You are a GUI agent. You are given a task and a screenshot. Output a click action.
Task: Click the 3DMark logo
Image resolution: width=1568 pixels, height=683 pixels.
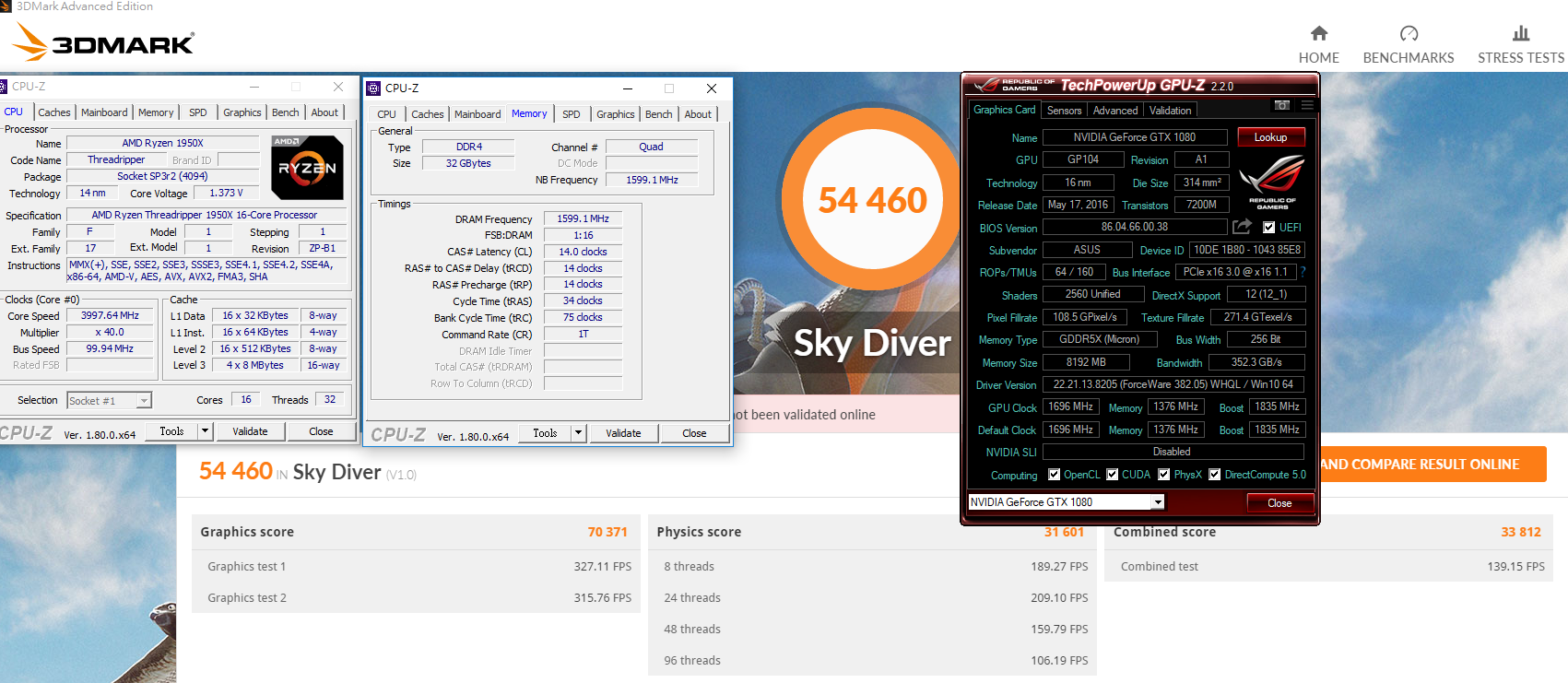104,42
